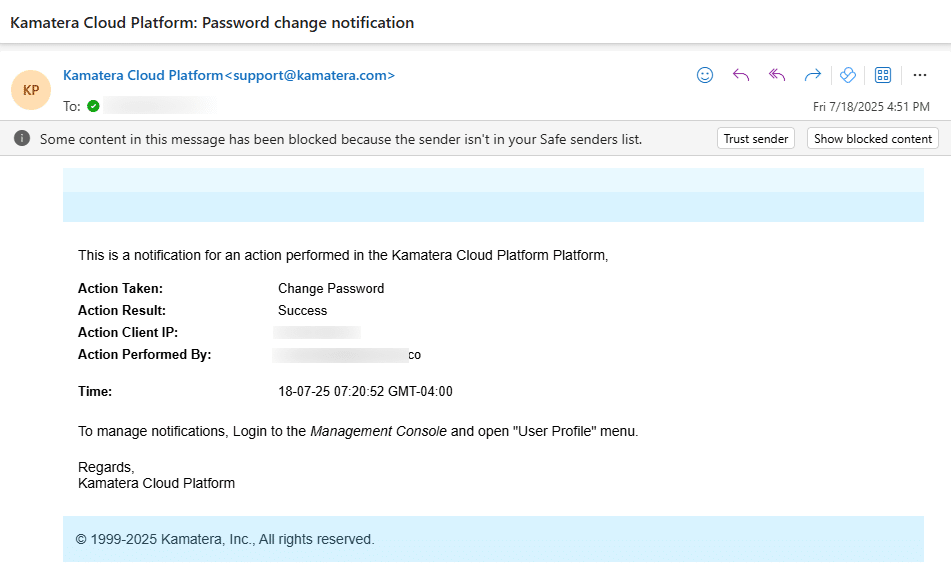Screen dimensions: 951x576
Task: Click the info icon on the blocked content banner
Action: (x=22, y=138)
